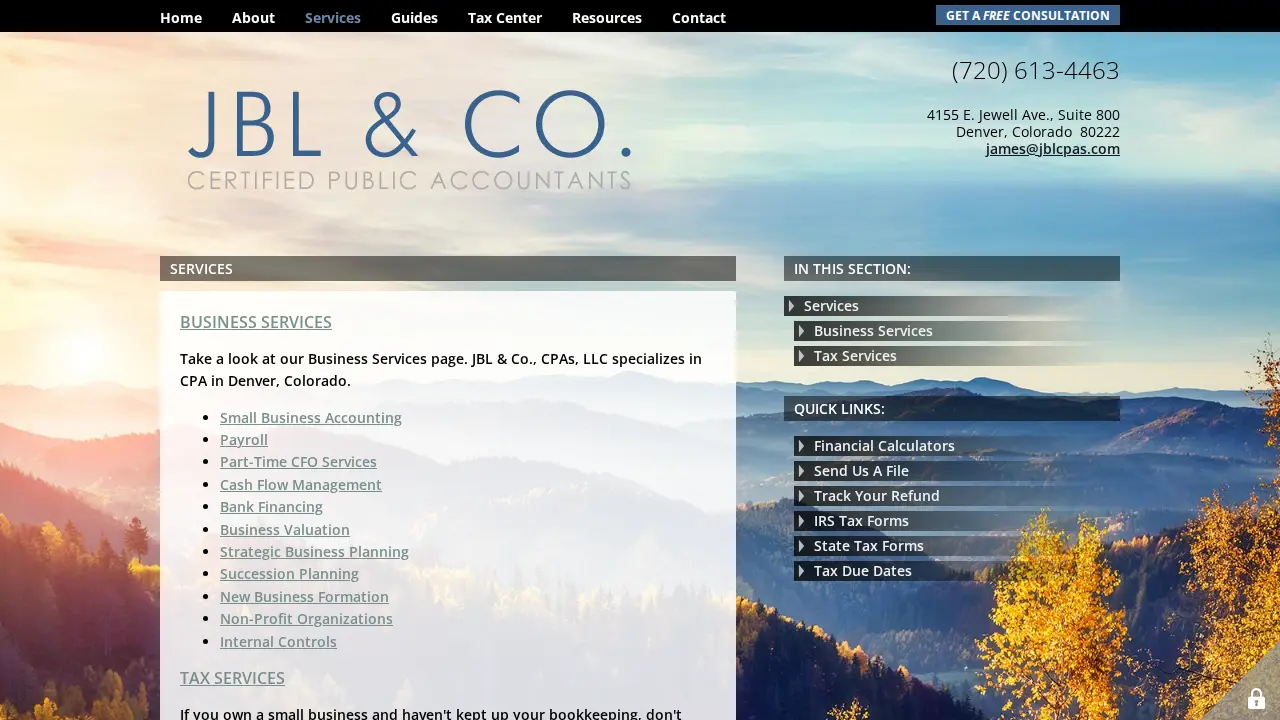
Task: Open Non-Profit Organizations link
Action: pos(306,619)
